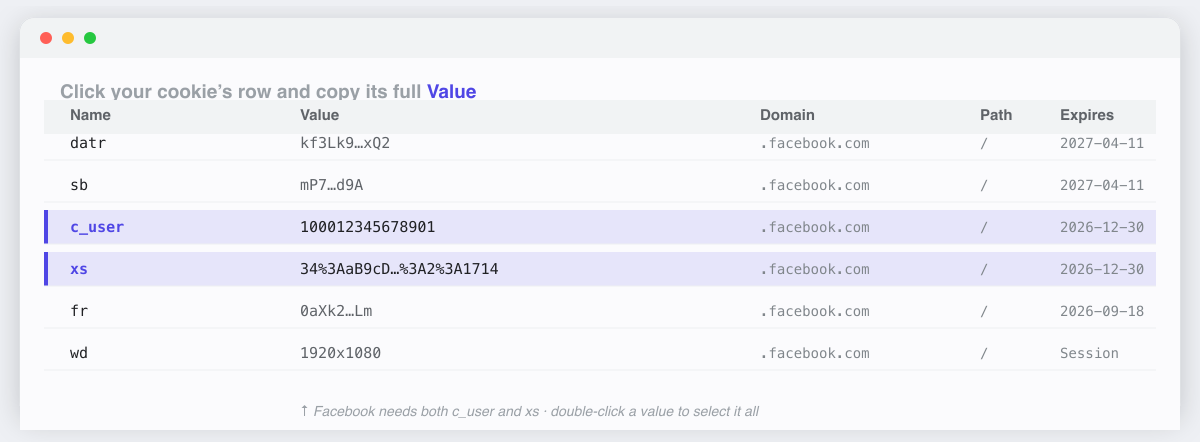The image size is (1200, 442).
Task: Click the fr value 0aXk2…Lm
Action: pos(337,311)
